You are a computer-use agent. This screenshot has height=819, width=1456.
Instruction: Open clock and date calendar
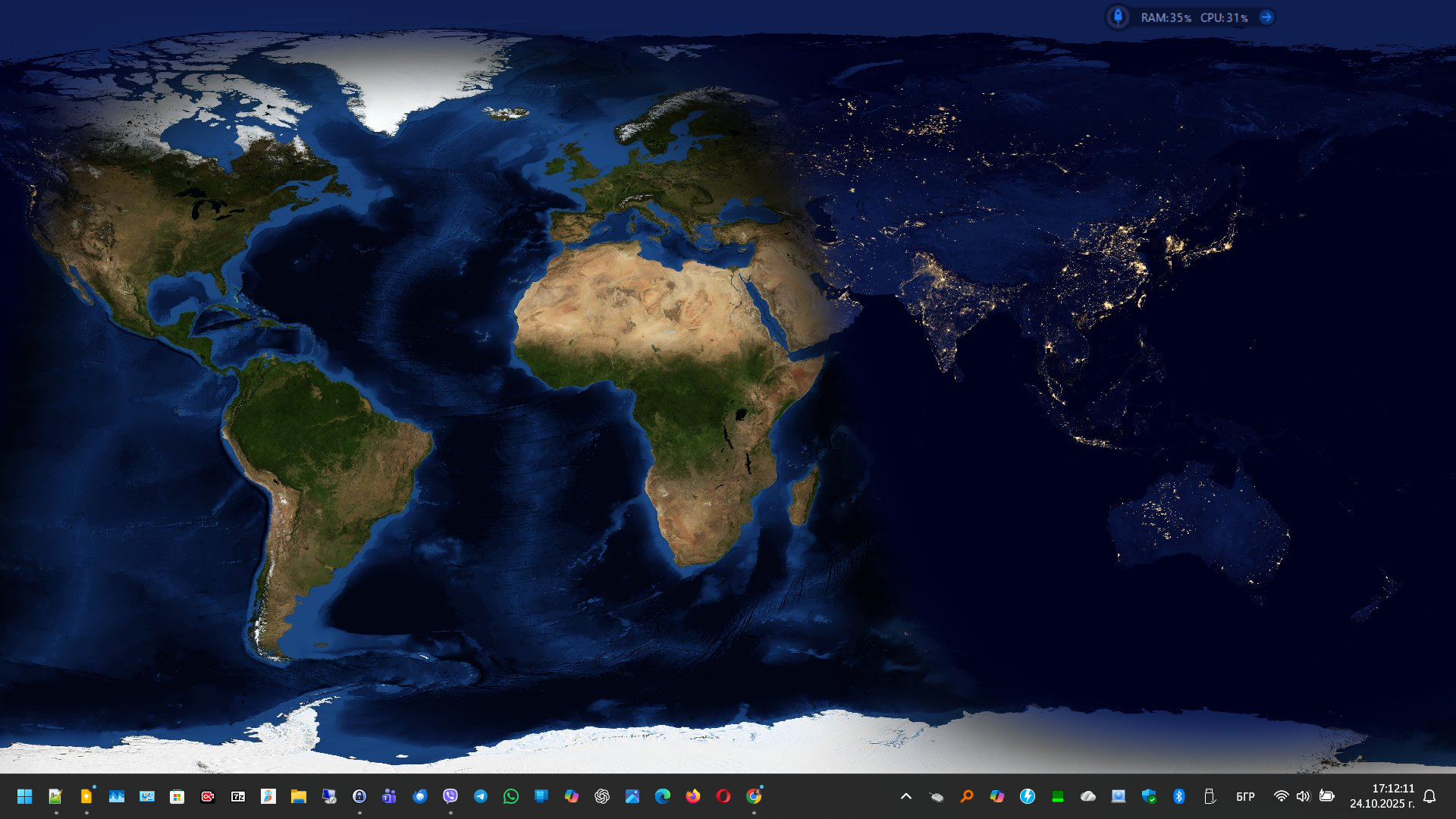coord(1382,796)
